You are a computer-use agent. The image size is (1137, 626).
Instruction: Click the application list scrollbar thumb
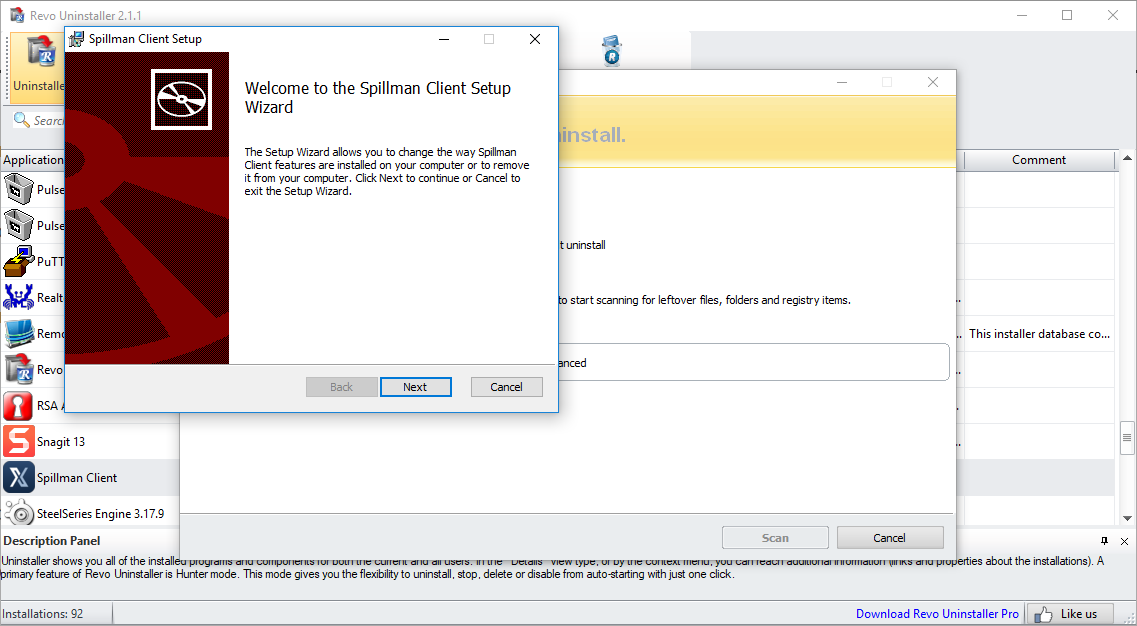click(x=1128, y=437)
